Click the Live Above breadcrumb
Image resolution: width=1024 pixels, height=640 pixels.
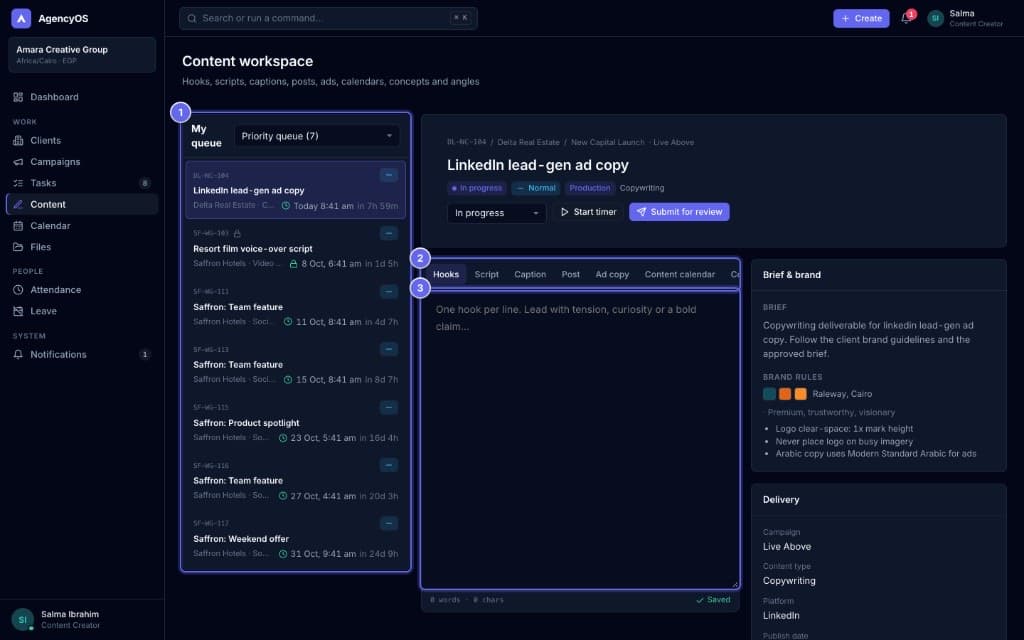[673, 142]
